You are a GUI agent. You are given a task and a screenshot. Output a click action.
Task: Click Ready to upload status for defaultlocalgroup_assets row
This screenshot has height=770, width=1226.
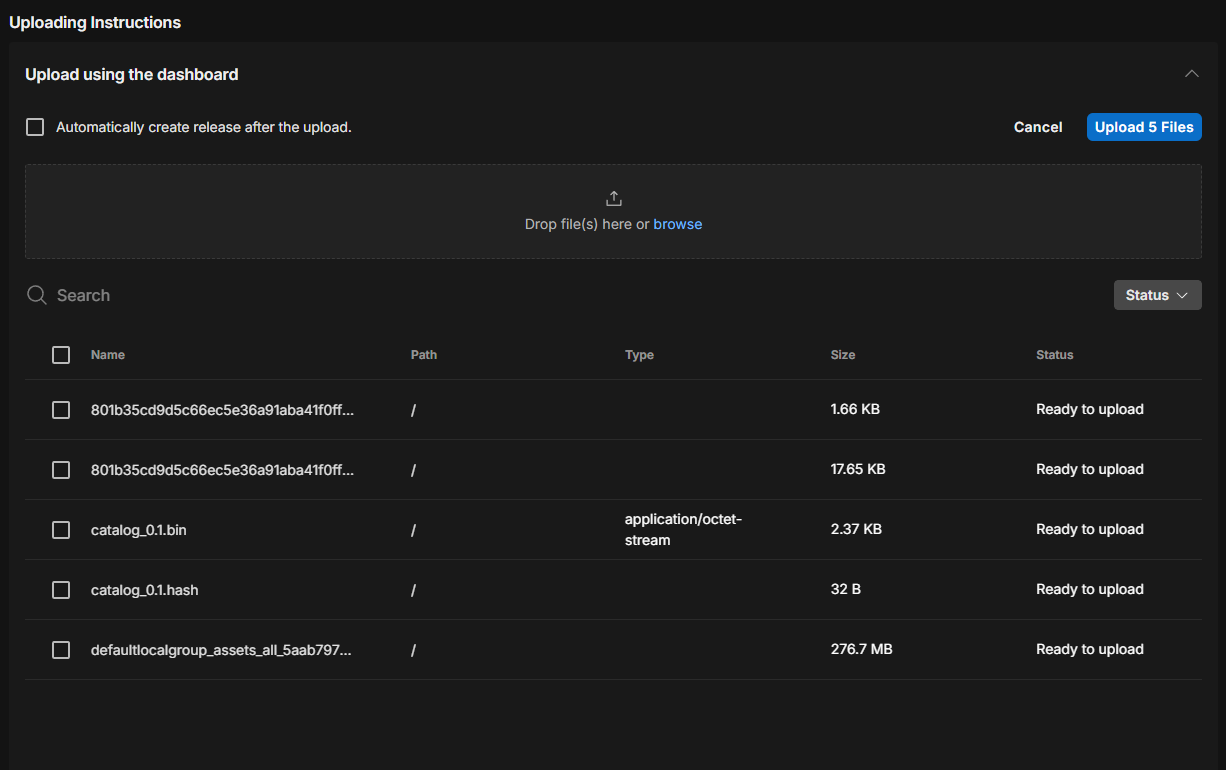(1090, 649)
